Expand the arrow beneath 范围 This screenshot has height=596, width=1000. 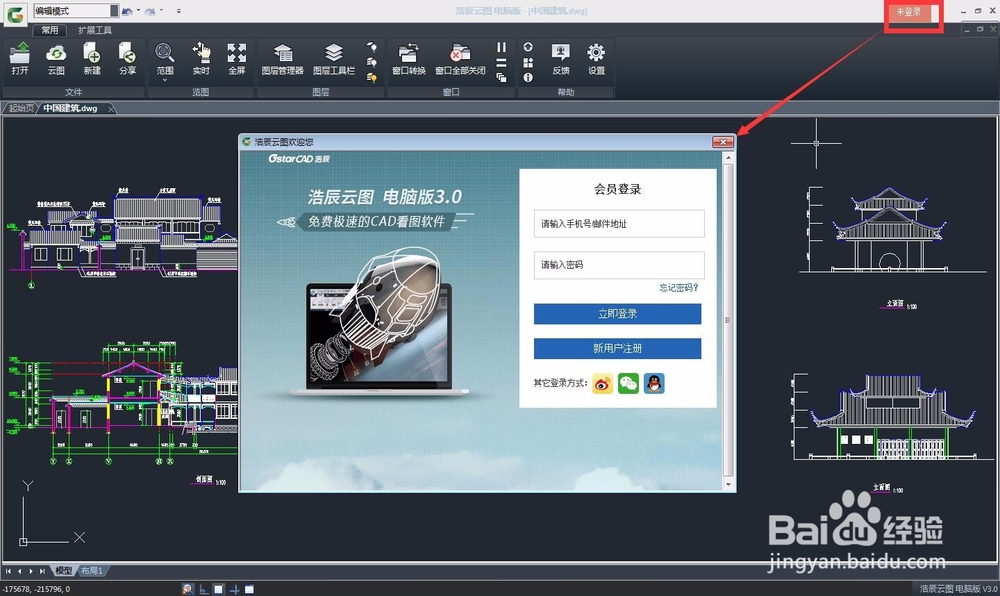point(165,81)
